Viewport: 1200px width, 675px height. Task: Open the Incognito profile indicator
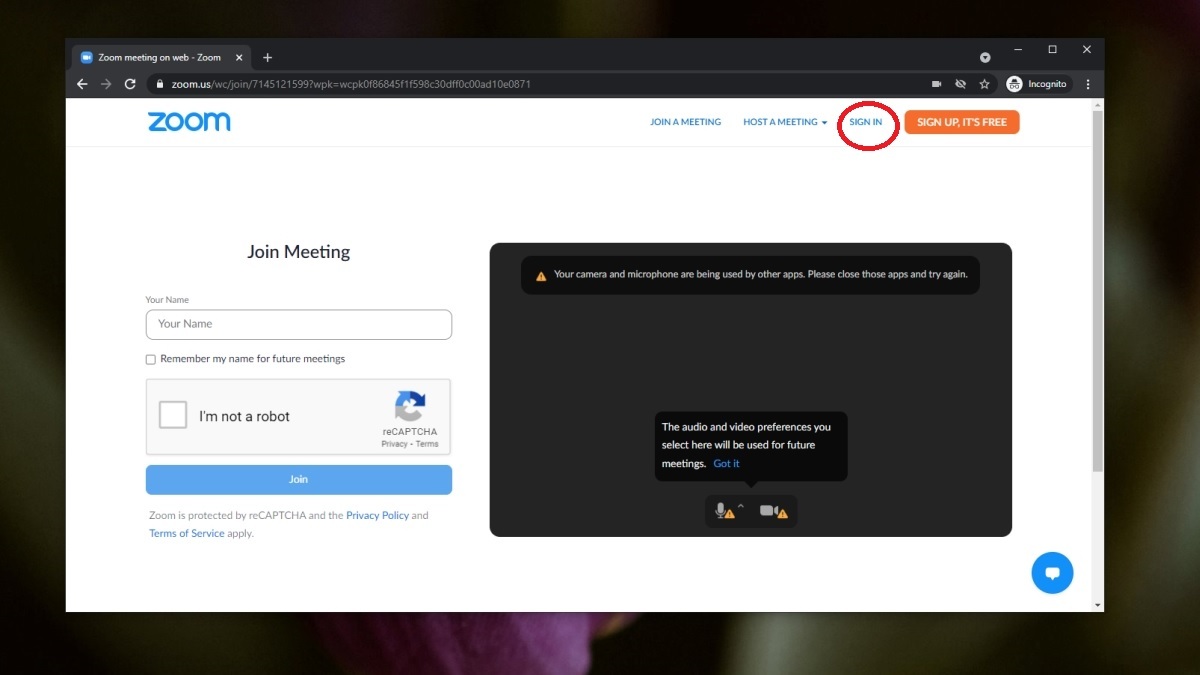[x=1037, y=84]
